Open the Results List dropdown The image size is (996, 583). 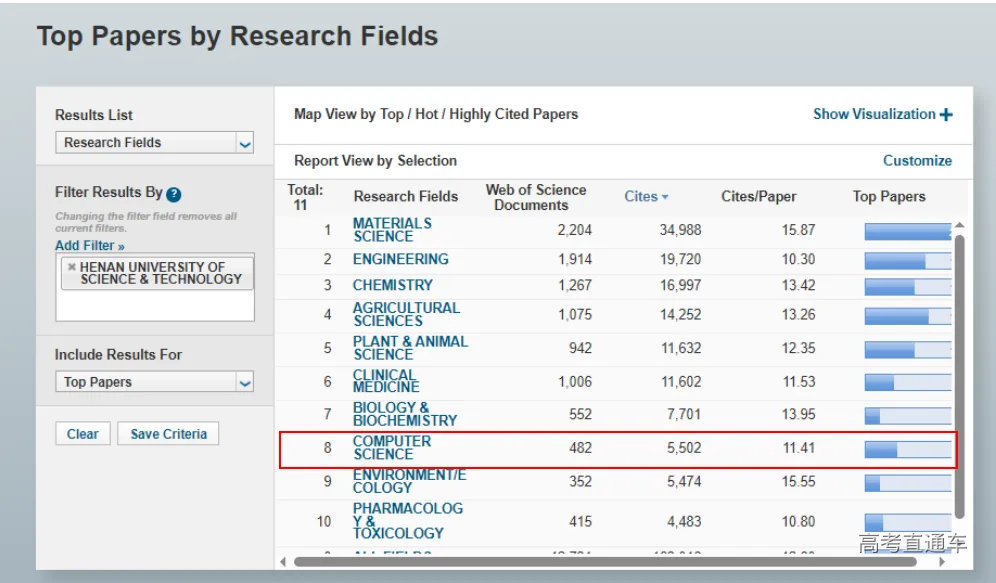pyautogui.click(x=154, y=143)
